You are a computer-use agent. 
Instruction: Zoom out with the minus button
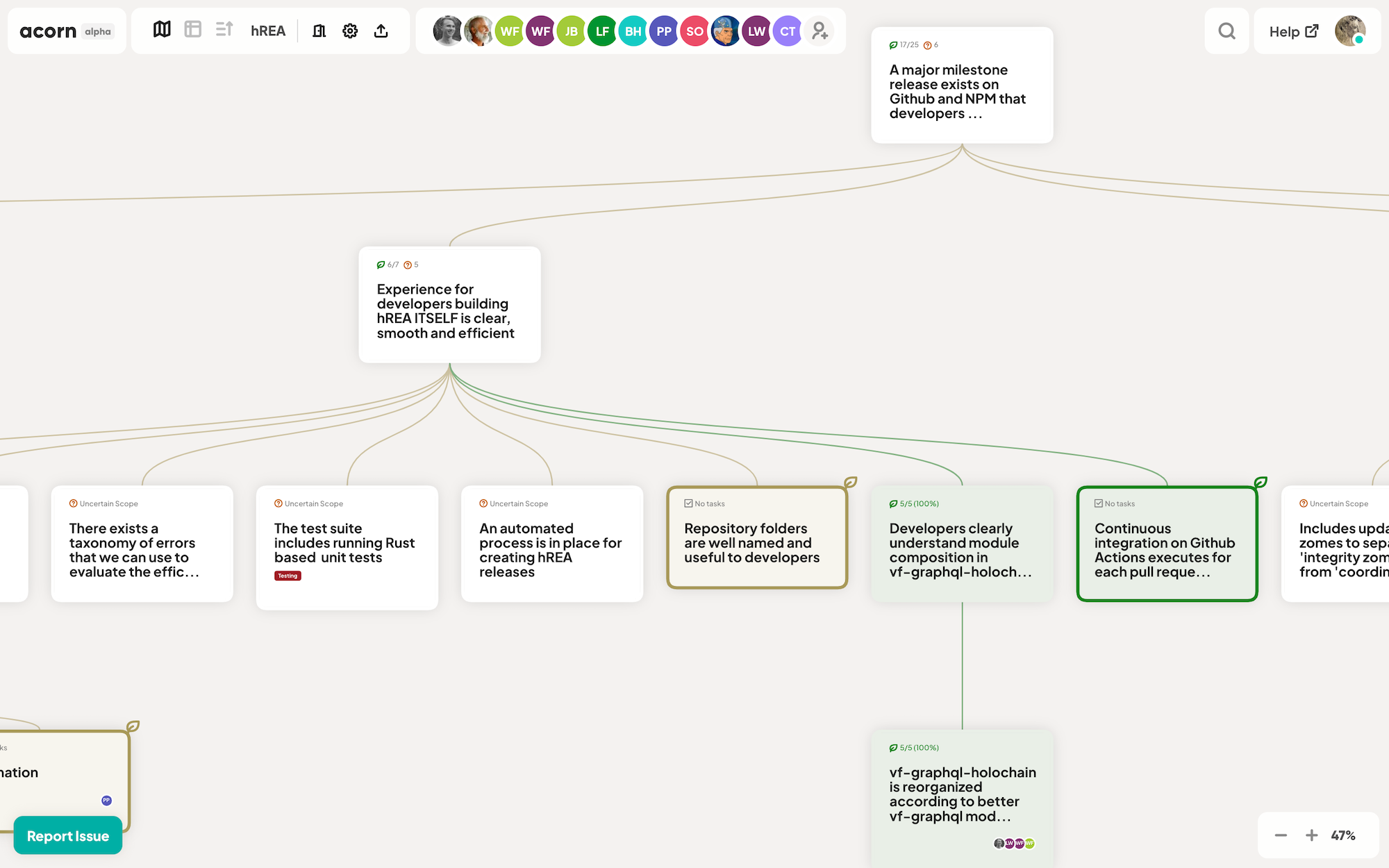click(x=1281, y=835)
